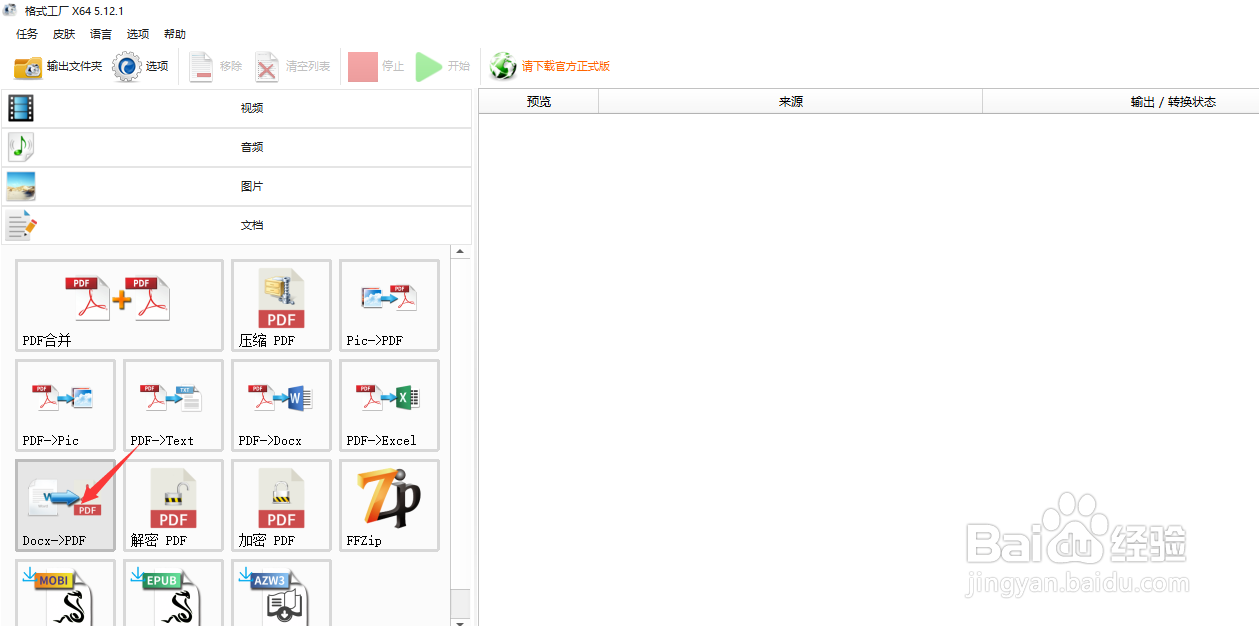
Task: Select the 解密PDF (decrypt PDF) tool
Action: pos(173,505)
